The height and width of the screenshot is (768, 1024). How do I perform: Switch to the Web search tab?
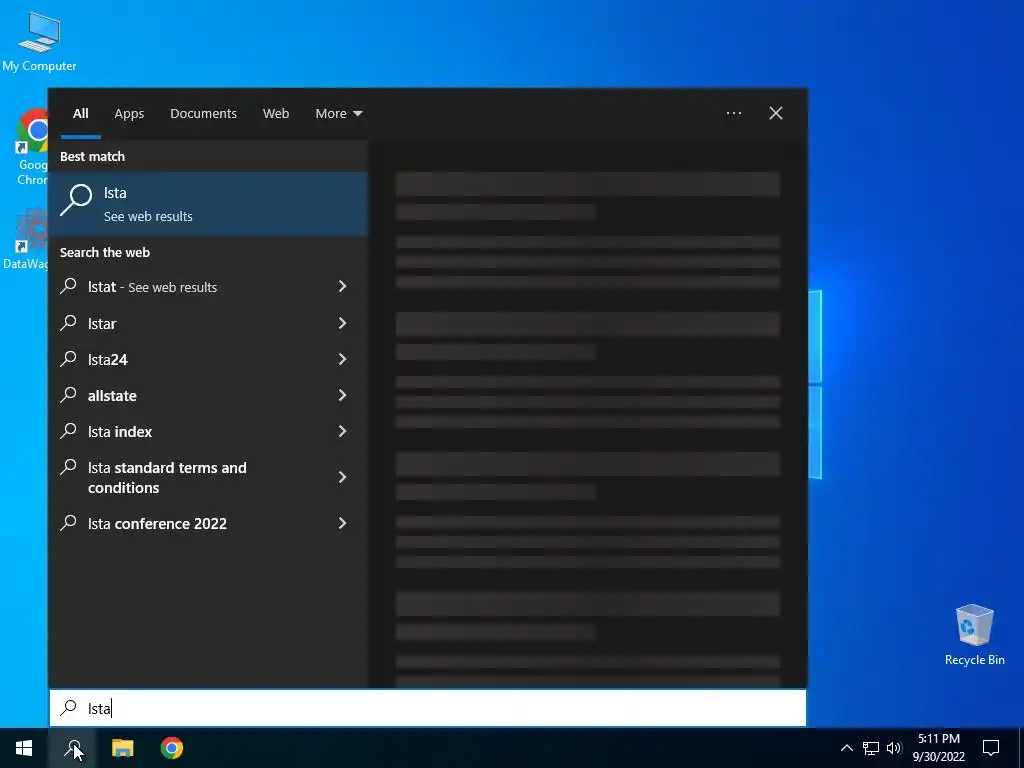point(276,114)
